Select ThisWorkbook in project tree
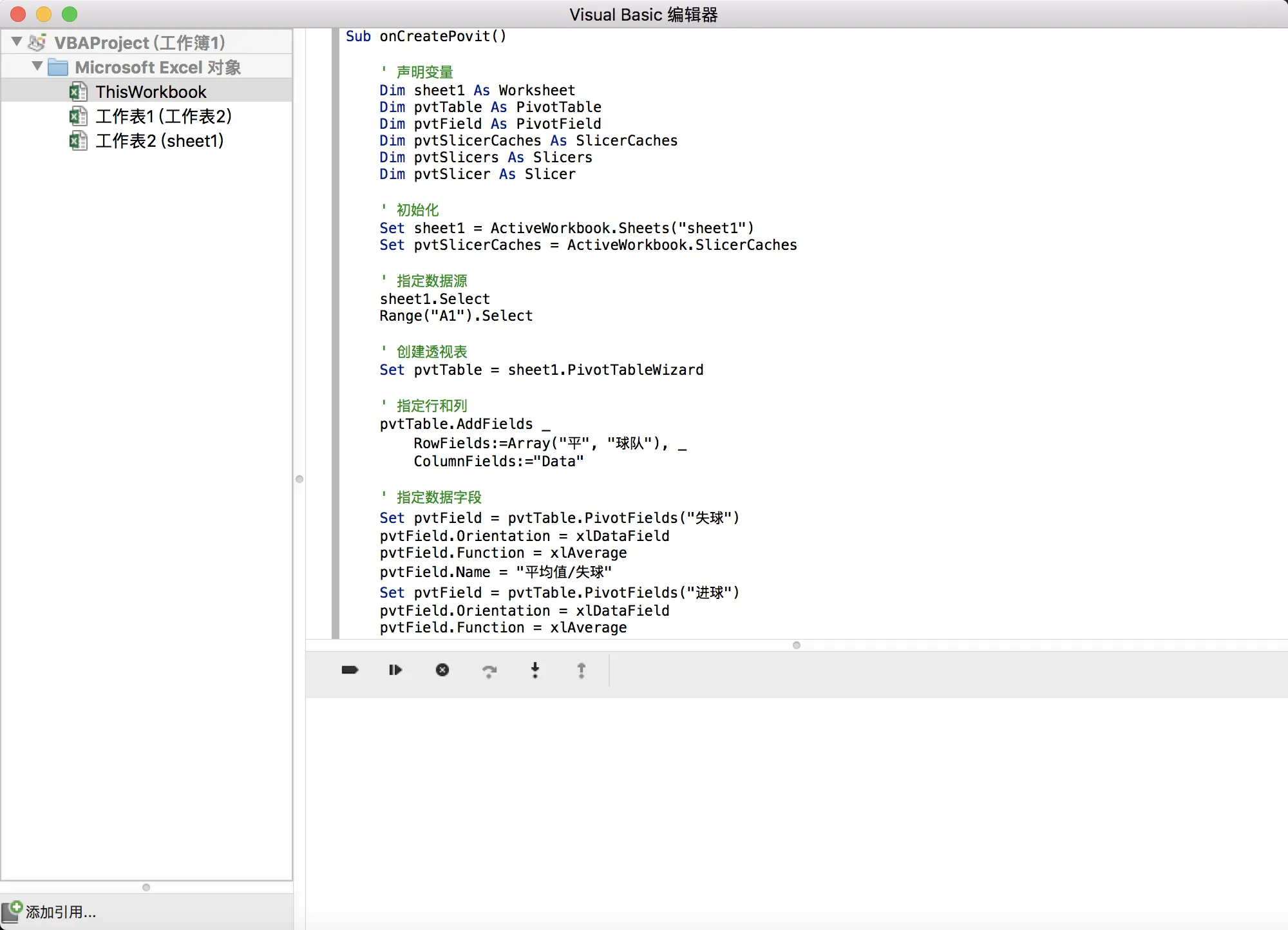This screenshot has width=1288, height=930. (151, 91)
